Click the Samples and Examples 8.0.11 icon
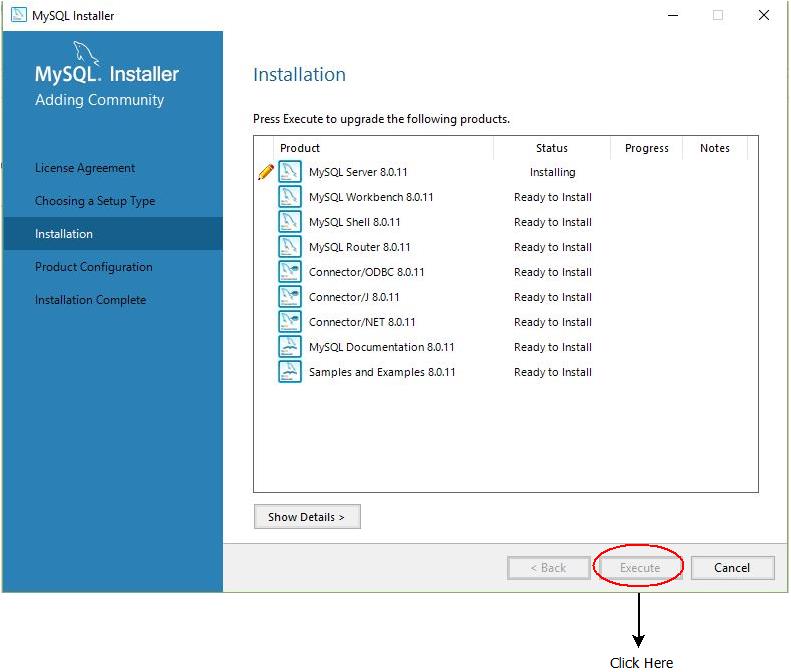791x672 pixels. [290, 372]
